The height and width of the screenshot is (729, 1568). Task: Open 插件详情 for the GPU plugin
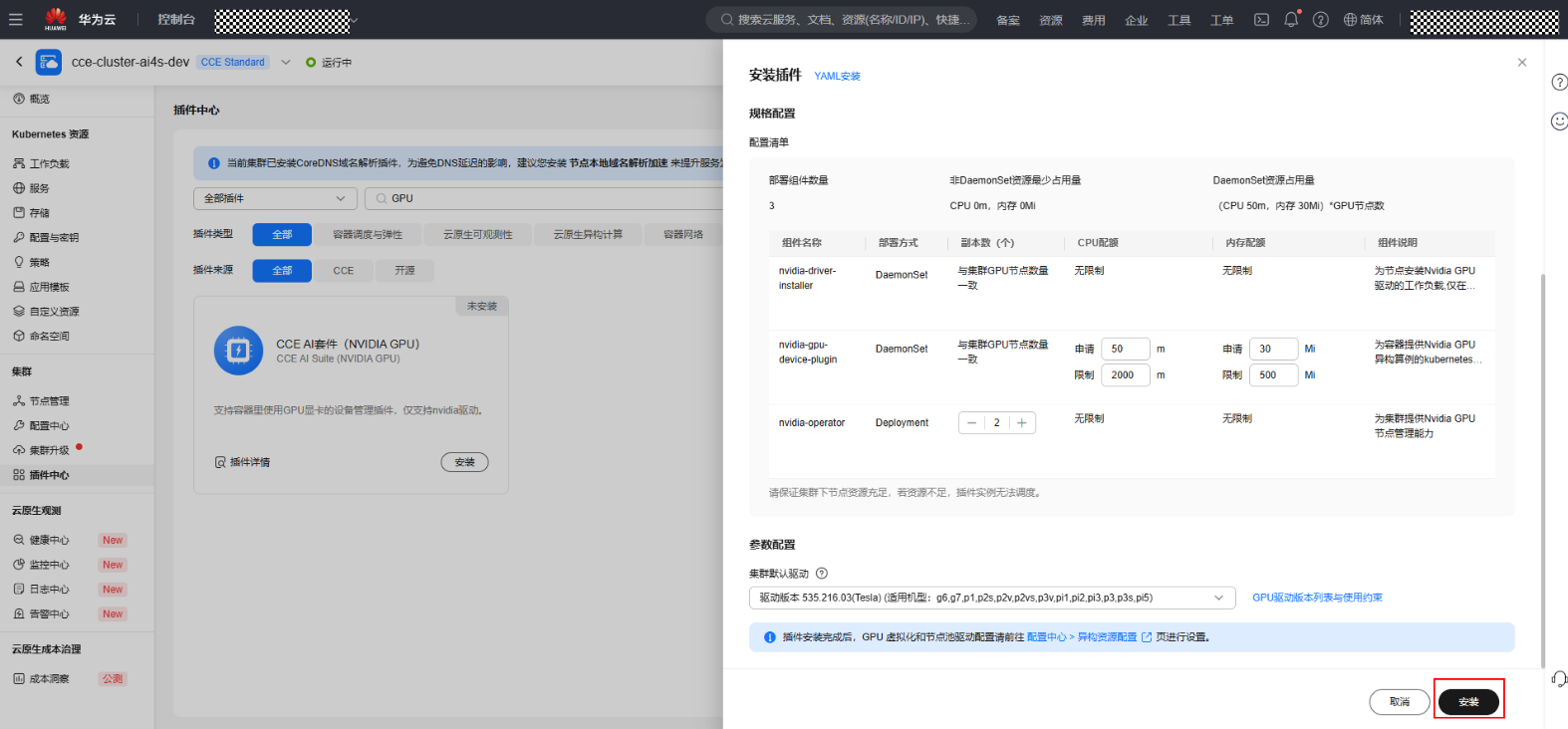click(x=242, y=462)
